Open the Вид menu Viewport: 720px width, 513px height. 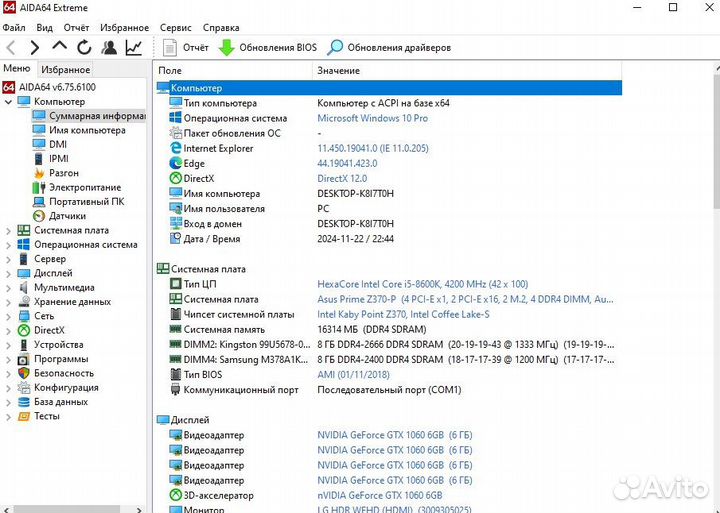[44, 28]
